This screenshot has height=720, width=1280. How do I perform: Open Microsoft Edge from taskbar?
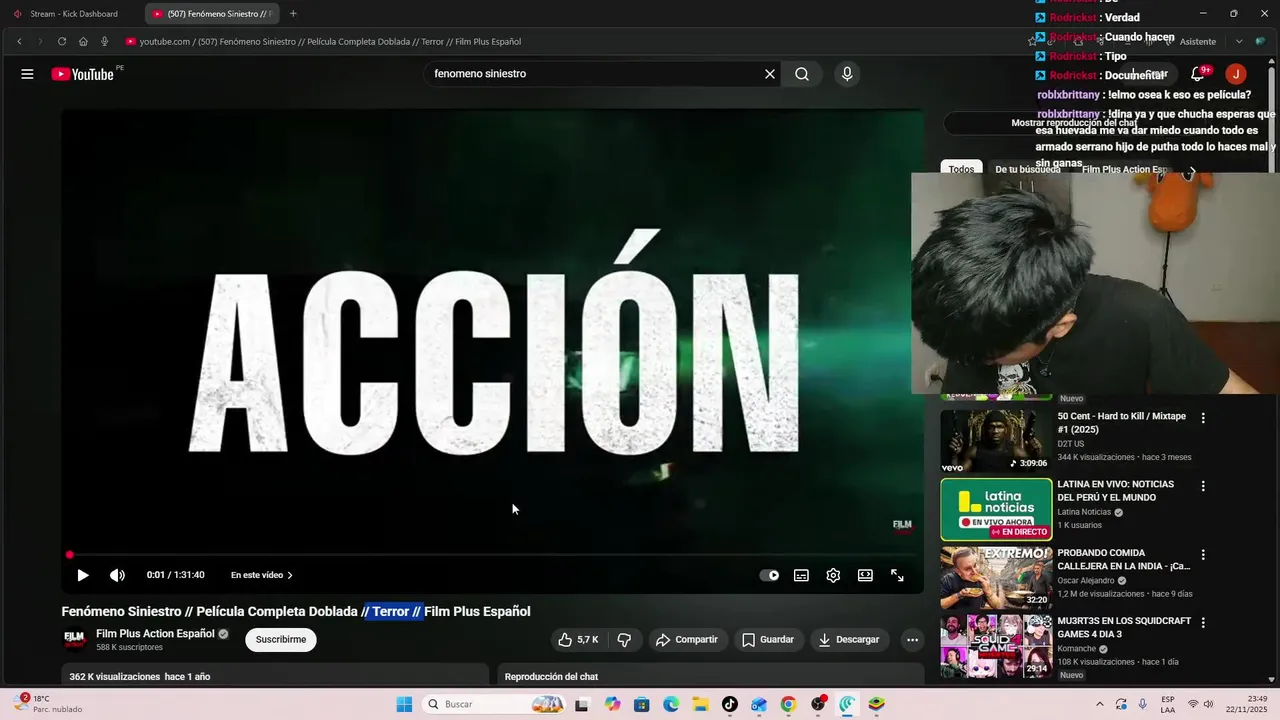coord(671,704)
